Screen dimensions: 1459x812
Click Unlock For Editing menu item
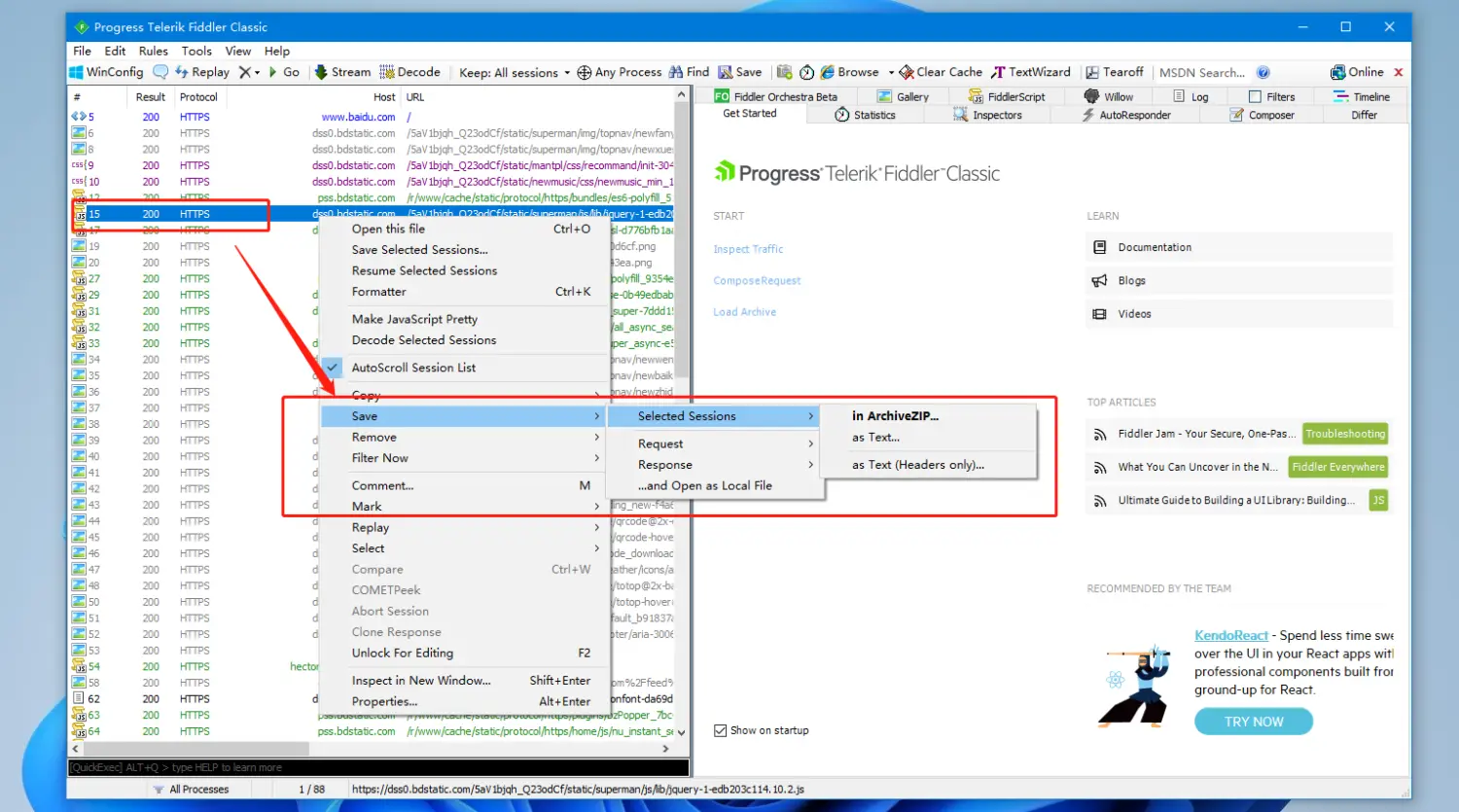point(463,653)
